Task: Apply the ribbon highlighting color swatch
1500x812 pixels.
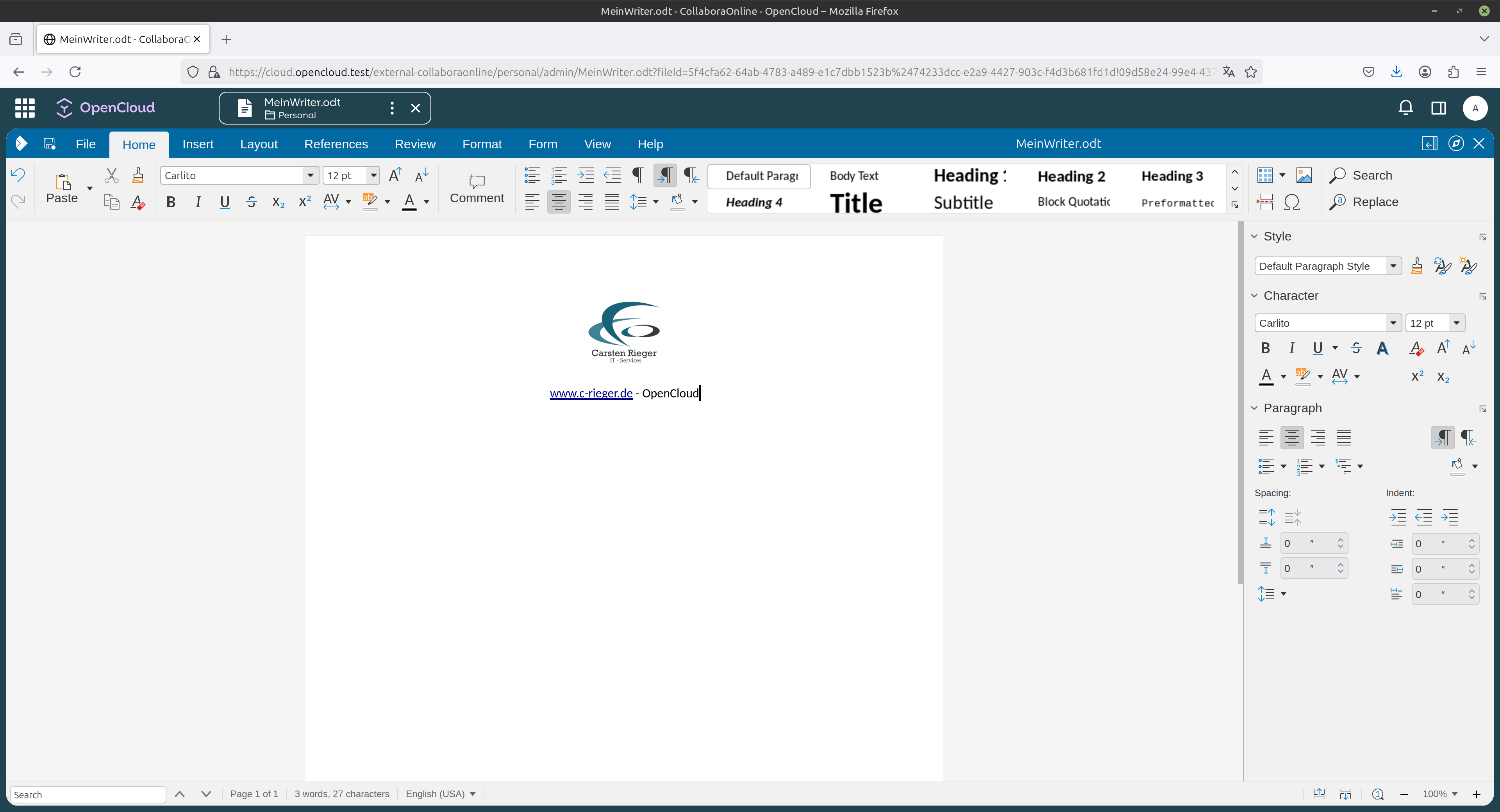Action: pos(370,202)
